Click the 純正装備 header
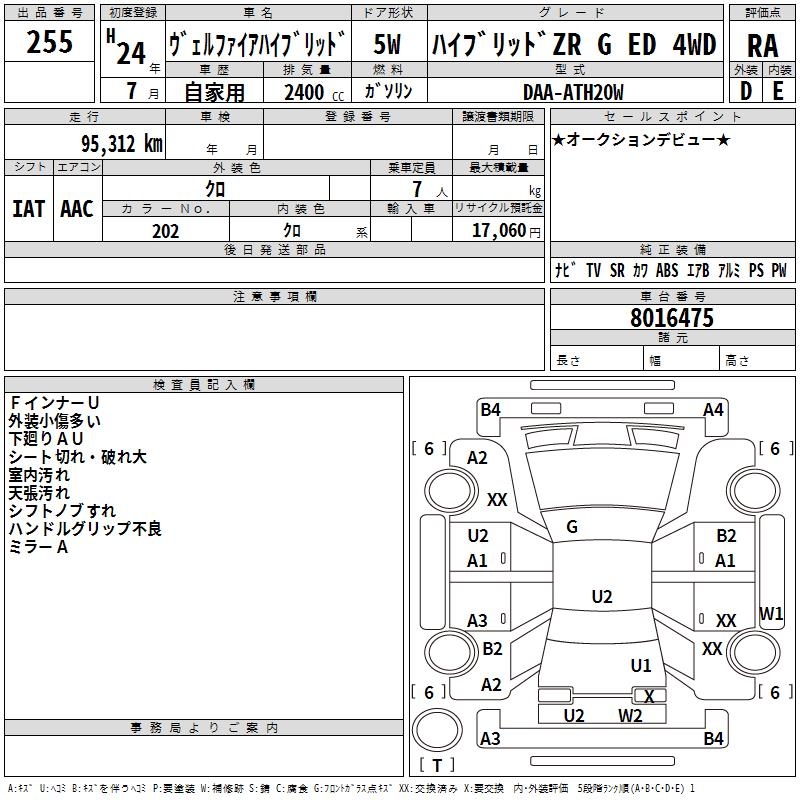Screen dimensions: 800x800 coord(672,250)
